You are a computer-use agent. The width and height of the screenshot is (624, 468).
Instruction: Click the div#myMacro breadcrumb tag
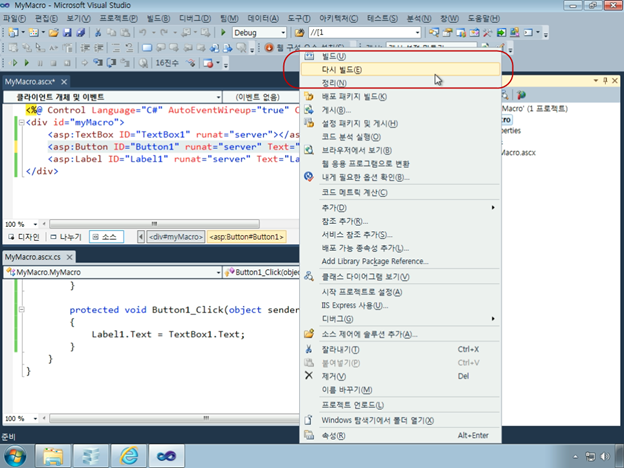176,237
